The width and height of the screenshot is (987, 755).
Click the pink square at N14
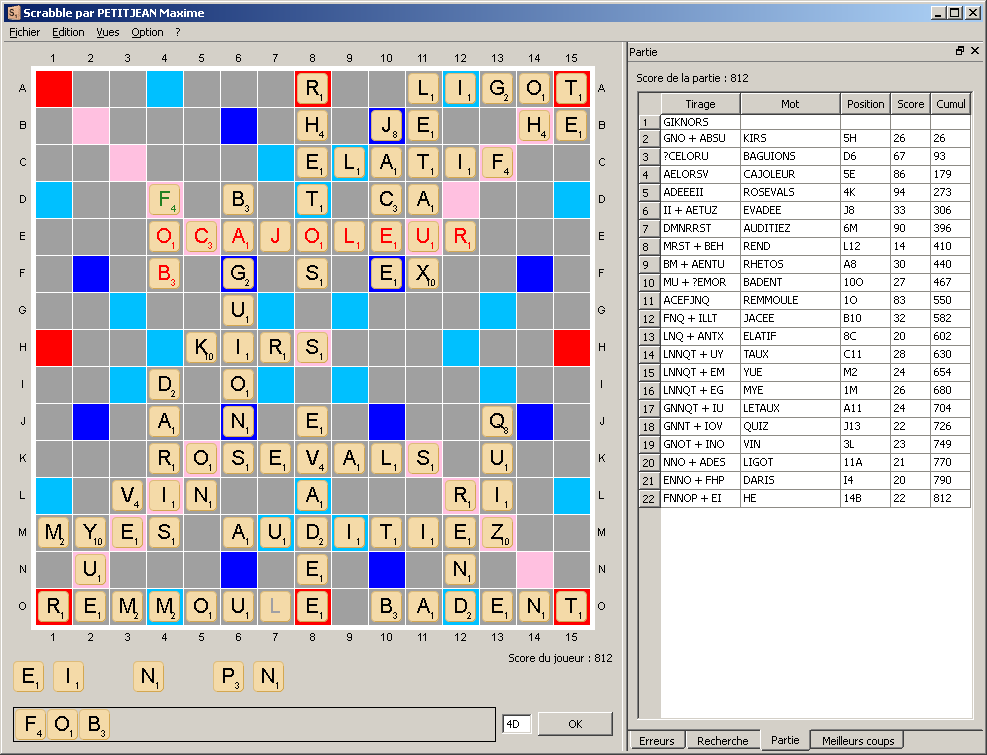click(534, 569)
